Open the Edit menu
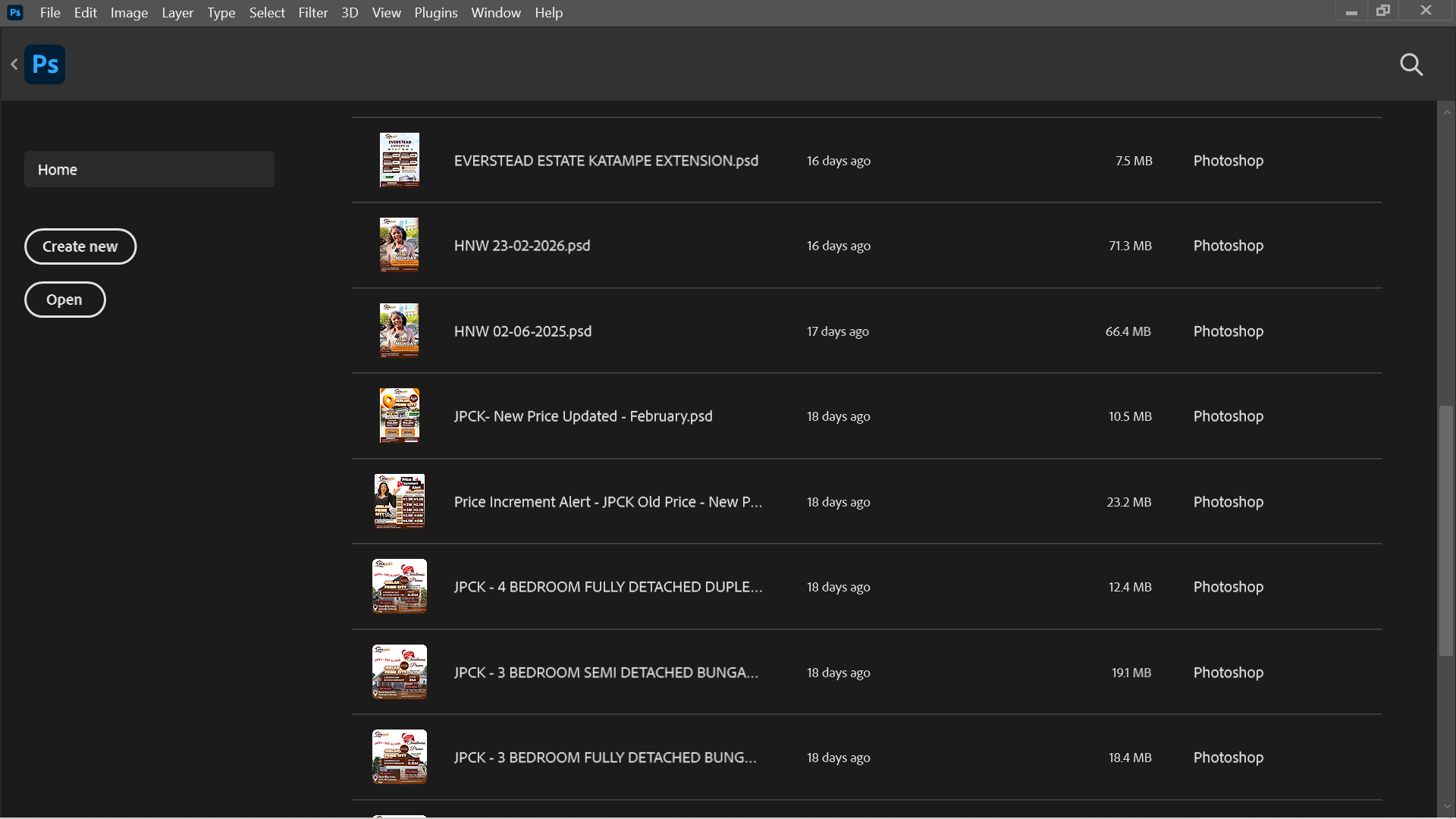 pyautogui.click(x=85, y=13)
